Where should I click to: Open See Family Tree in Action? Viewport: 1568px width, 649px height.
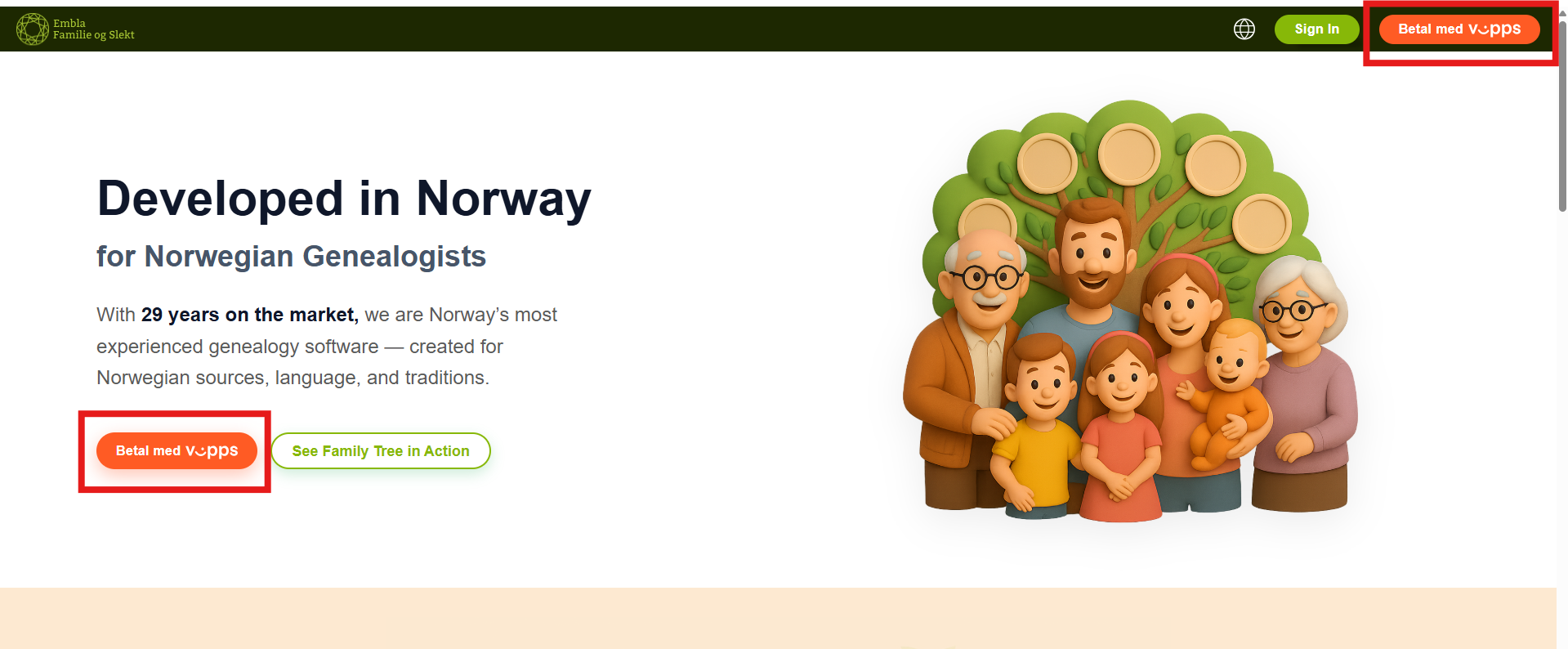(381, 451)
